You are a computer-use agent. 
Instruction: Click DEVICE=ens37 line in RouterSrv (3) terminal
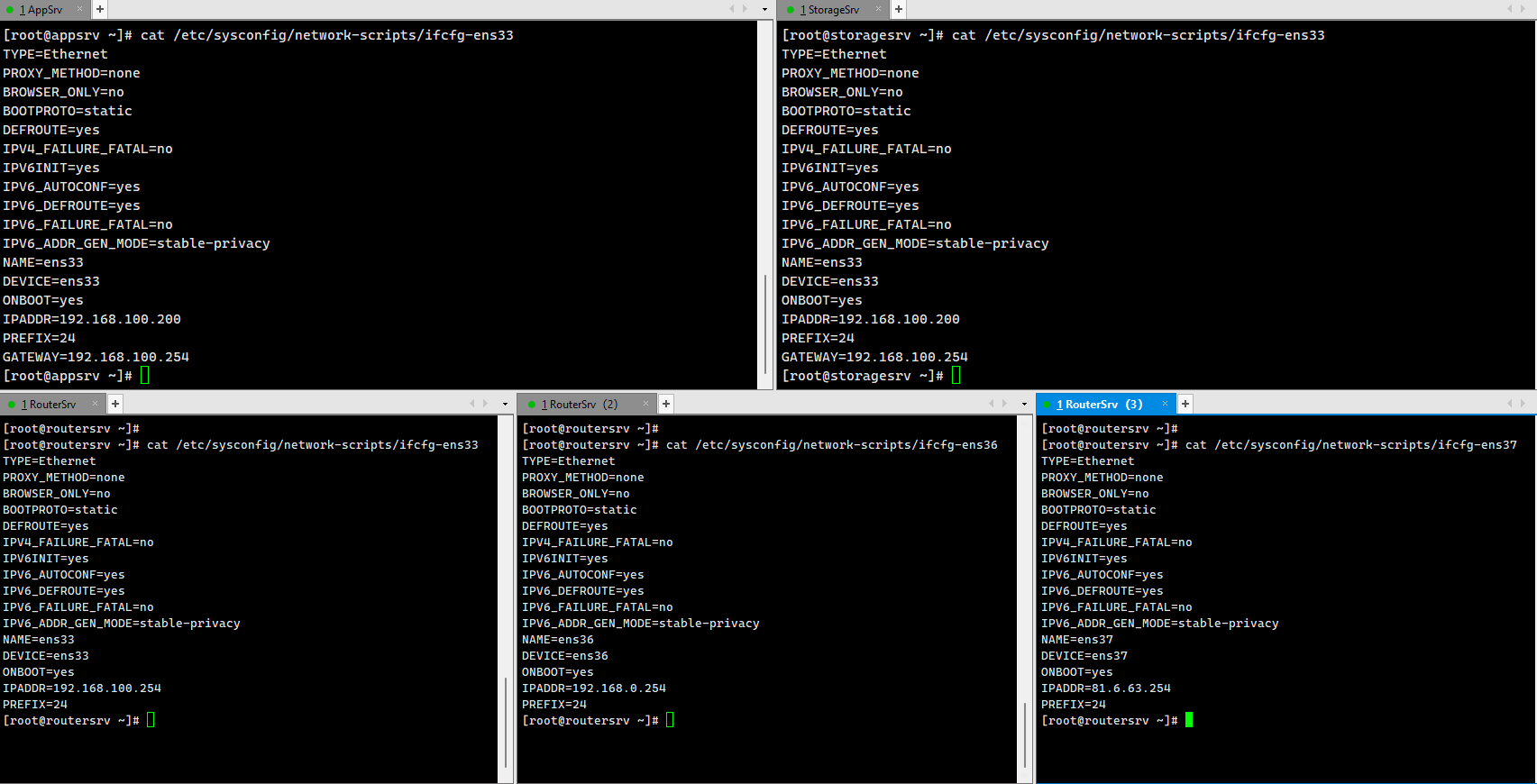coord(1084,656)
